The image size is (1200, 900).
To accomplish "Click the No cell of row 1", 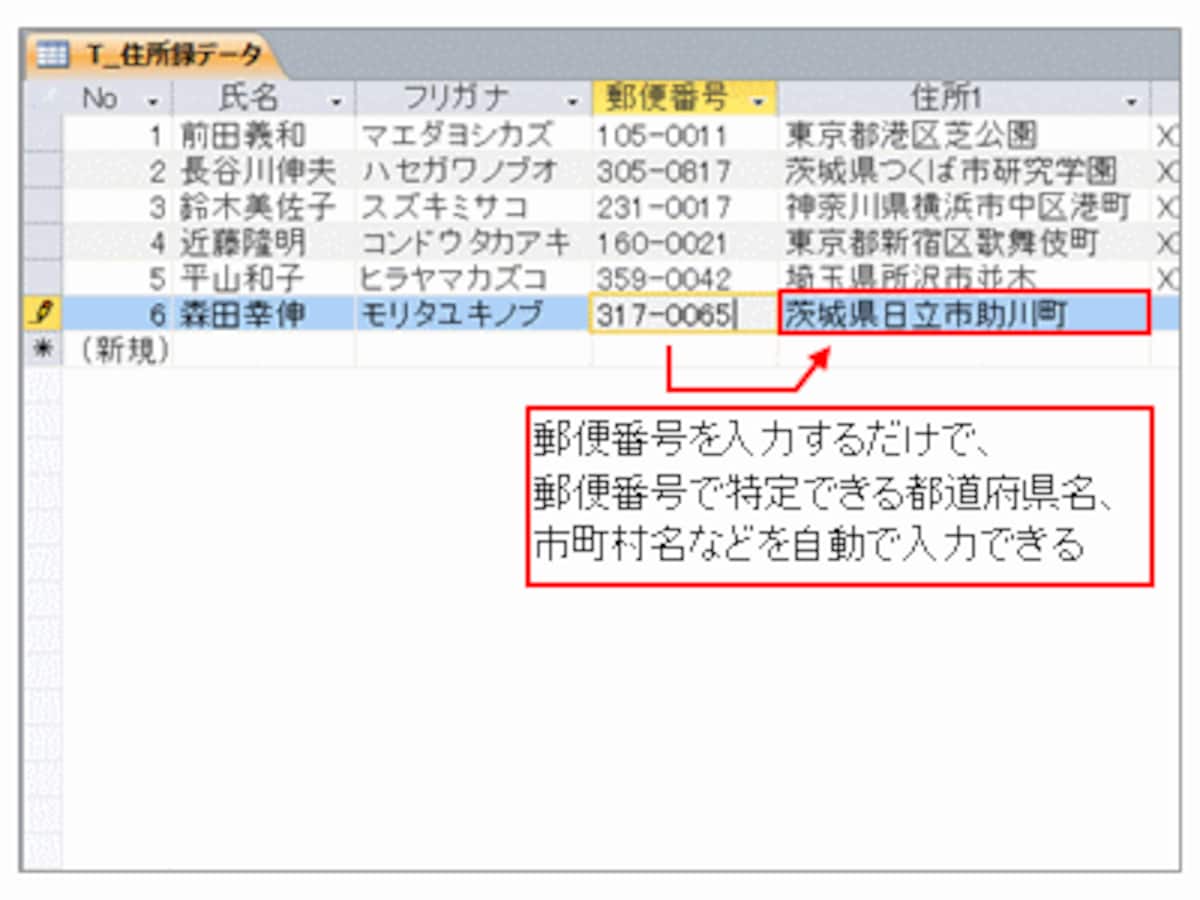I will tap(118, 135).
